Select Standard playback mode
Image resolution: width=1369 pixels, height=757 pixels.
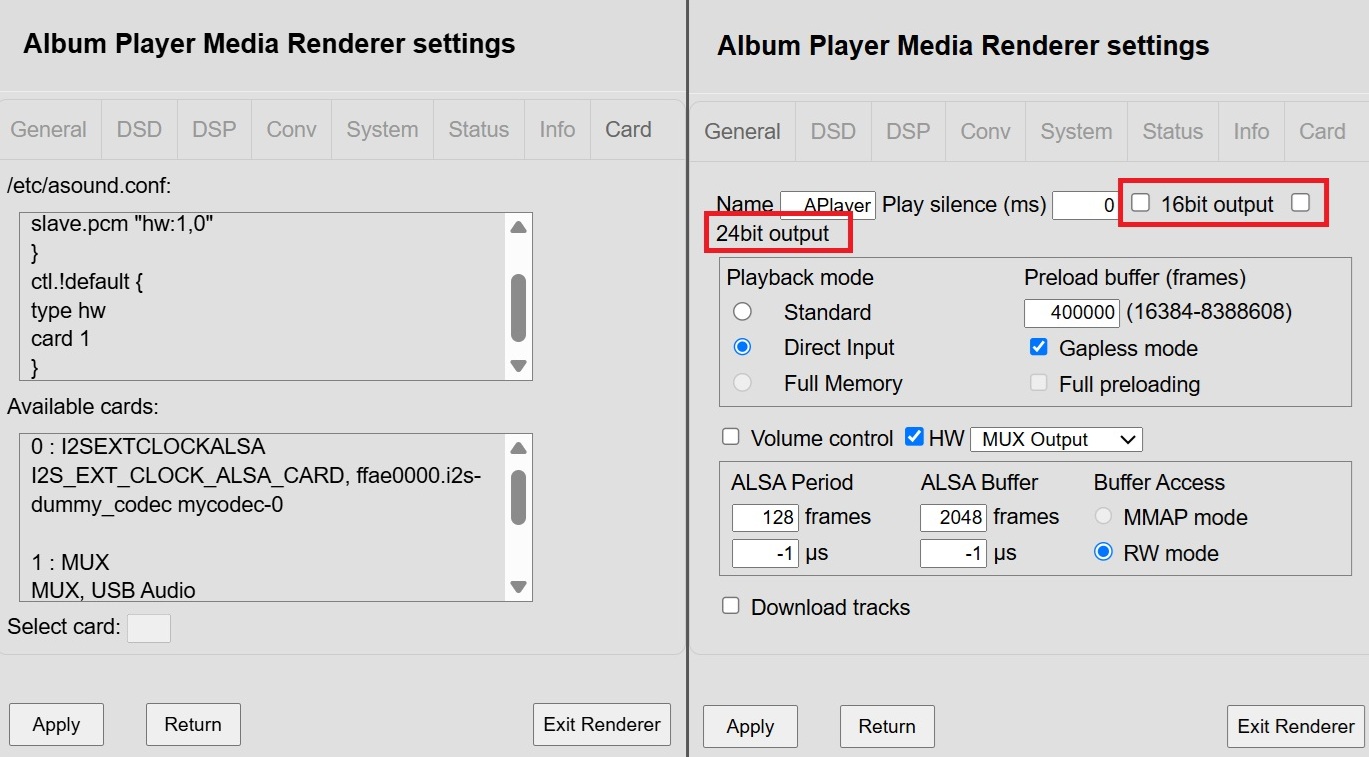coord(742,312)
